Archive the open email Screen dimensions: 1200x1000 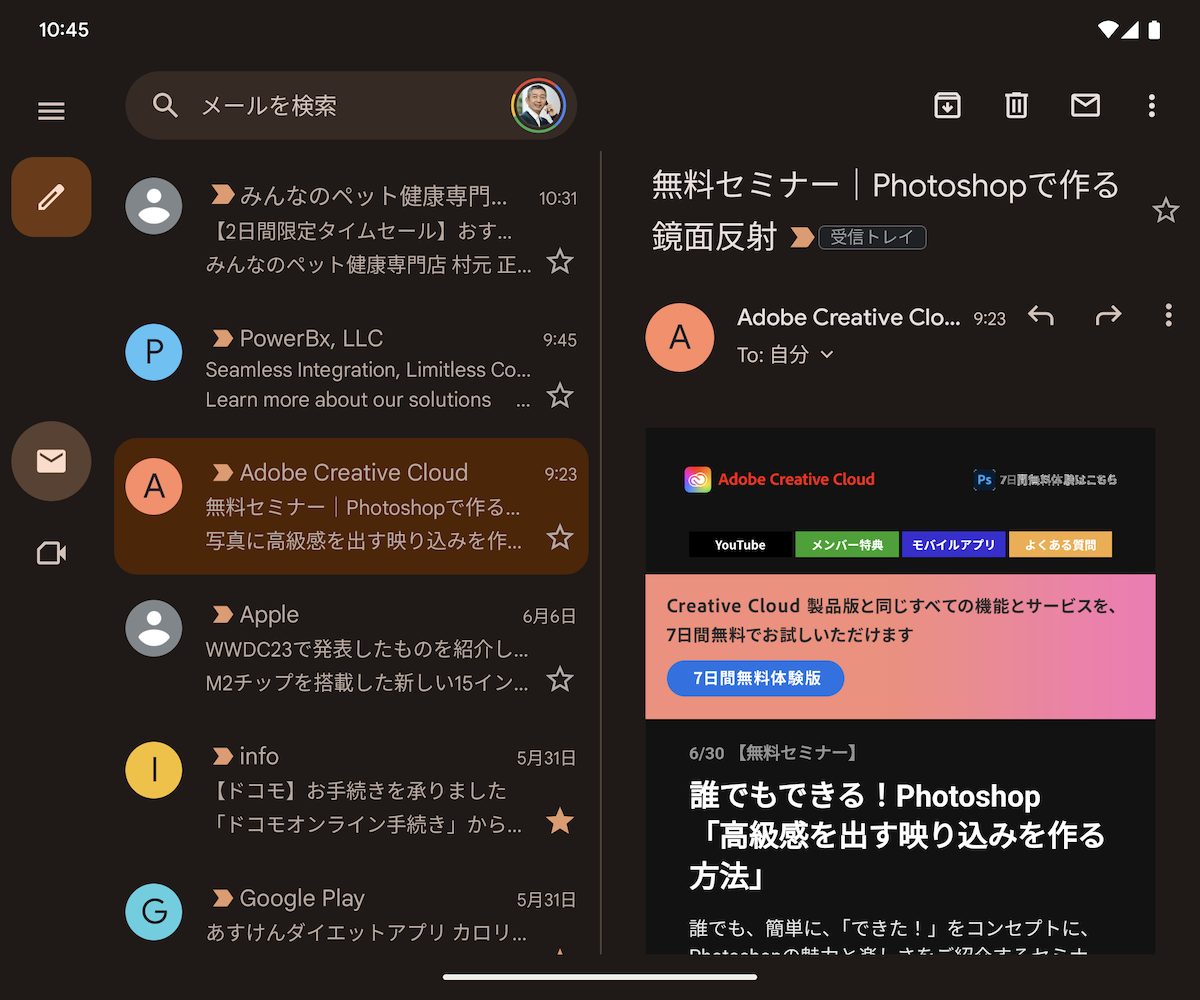(x=947, y=105)
